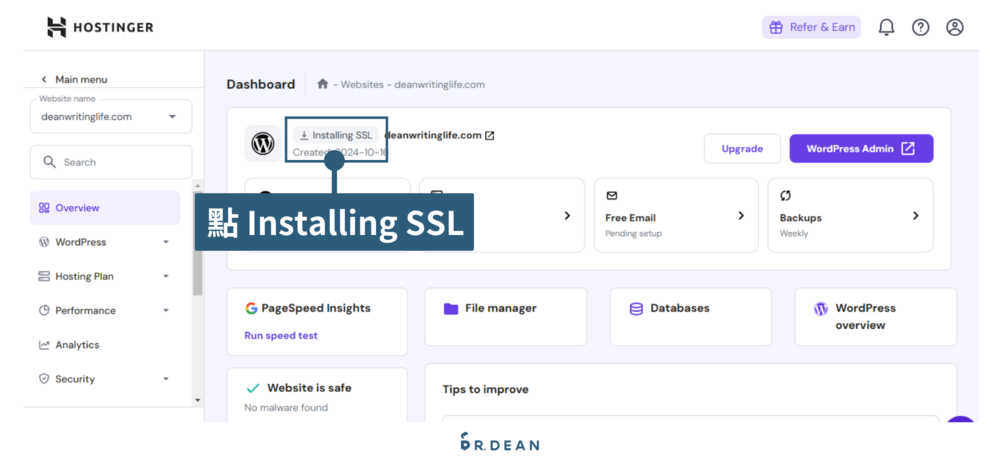Click the File manager folder icon
This screenshot has height=469, width=1000.
[451, 308]
